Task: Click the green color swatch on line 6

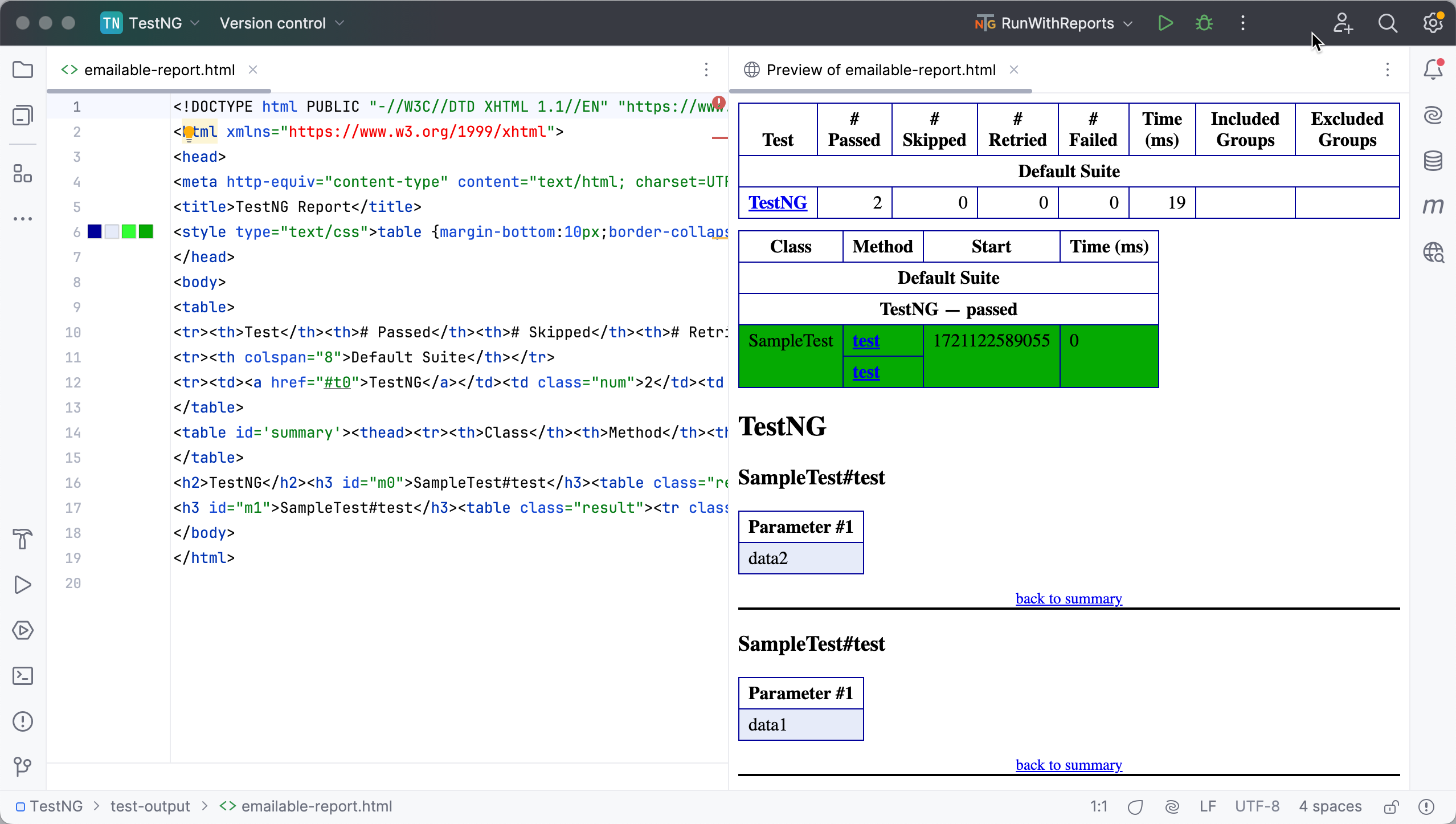Action: click(129, 231)
